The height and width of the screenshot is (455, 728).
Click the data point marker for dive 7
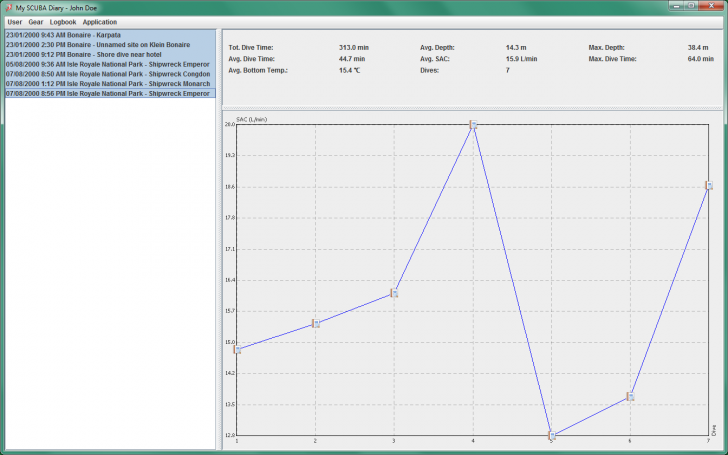point(708,185)
